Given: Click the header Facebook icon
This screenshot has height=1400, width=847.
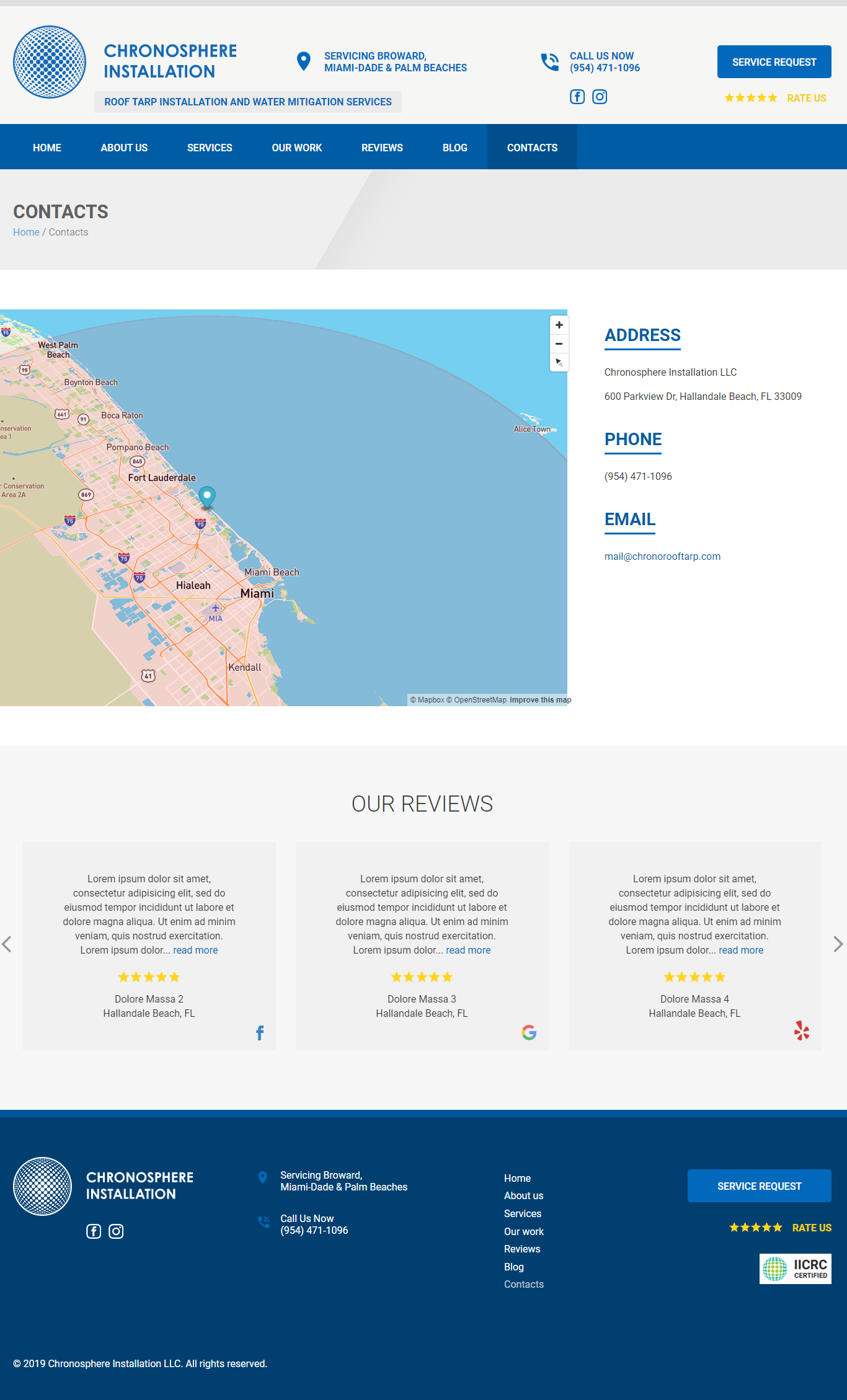Looking at the screenshot, I should [577, 97].
